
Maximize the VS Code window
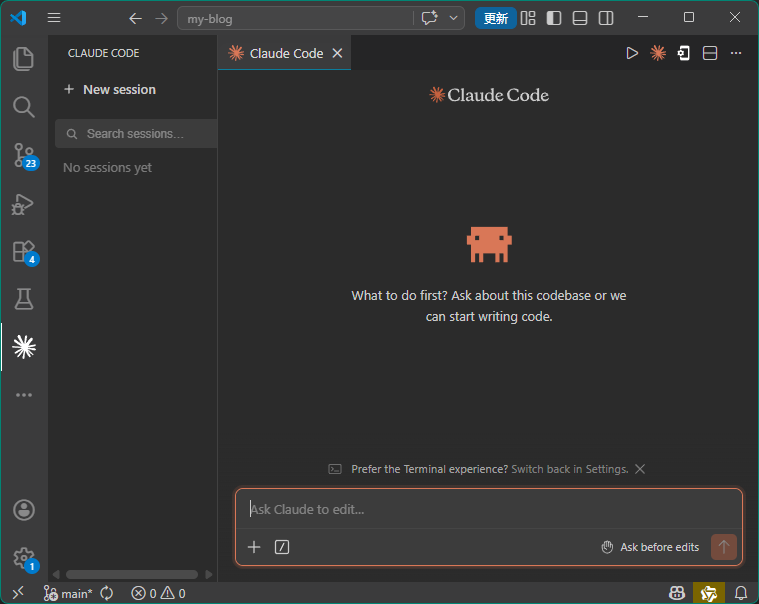[x=689, y=17]
